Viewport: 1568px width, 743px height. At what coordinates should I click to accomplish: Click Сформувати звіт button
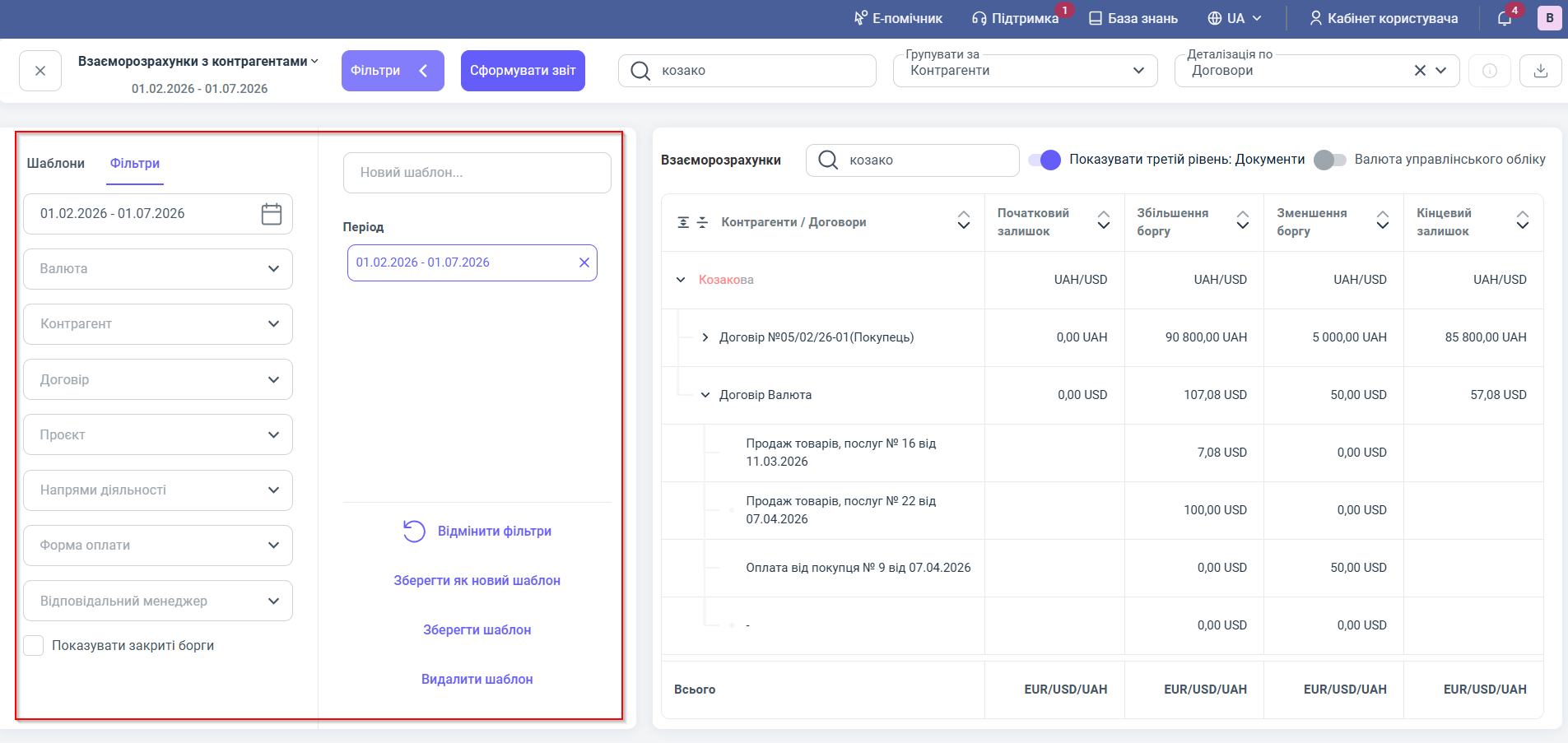pyautogui.click(x=523, y=71)
